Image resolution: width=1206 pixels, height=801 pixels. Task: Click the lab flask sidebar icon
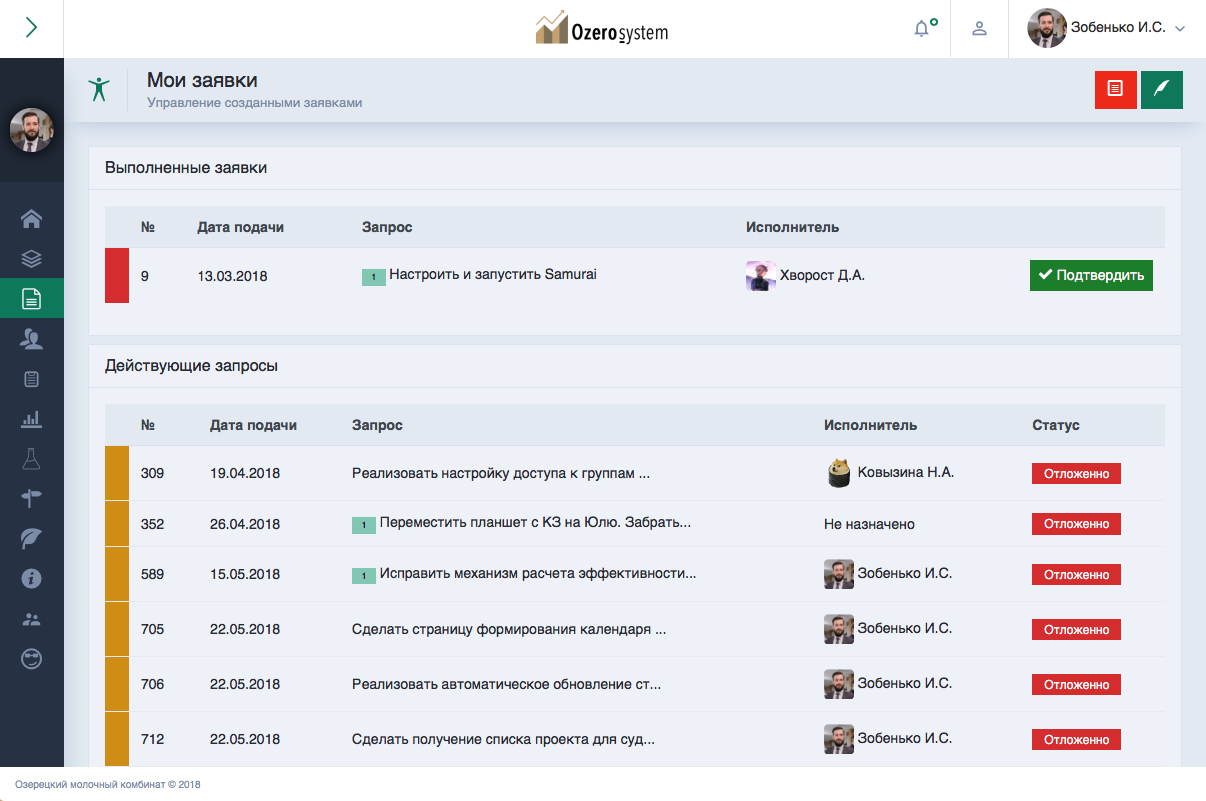pos(31,459)
